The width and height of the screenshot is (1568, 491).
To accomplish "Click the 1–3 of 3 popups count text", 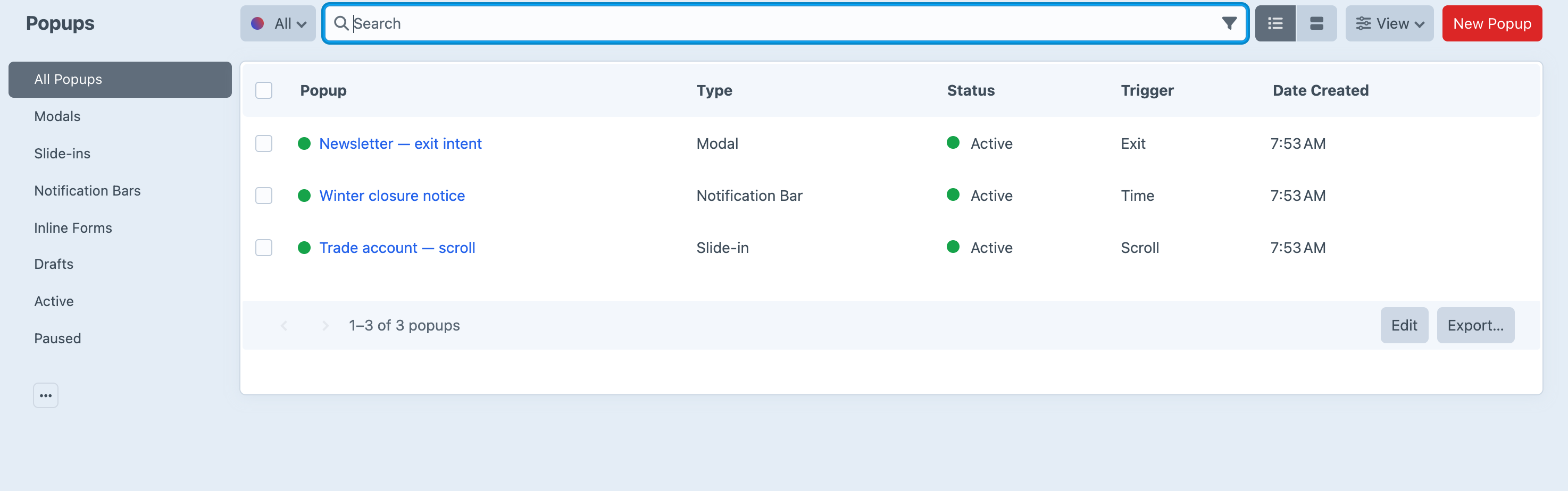I will (x=404, y=326).
